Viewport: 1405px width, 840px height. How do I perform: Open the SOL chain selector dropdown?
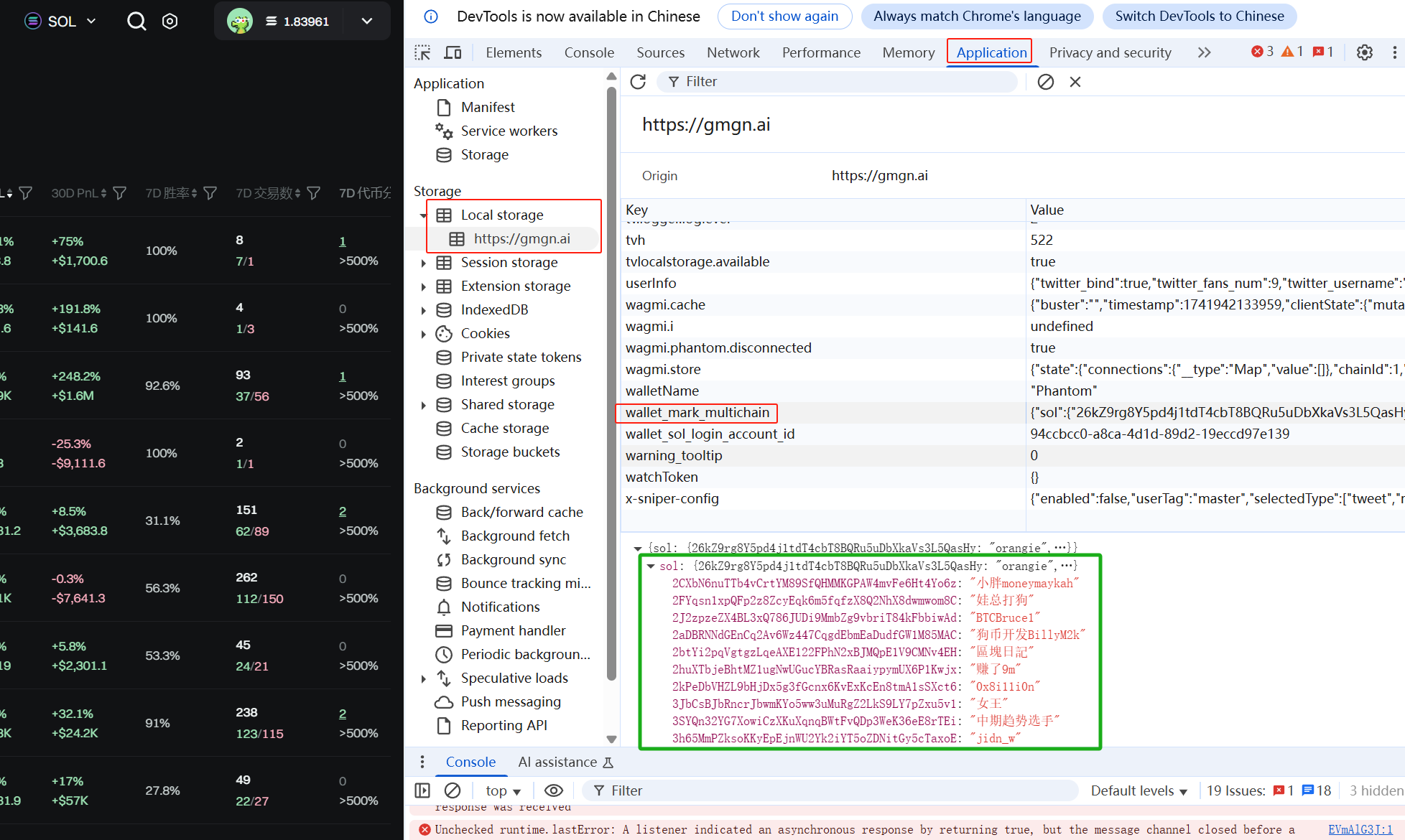pos(60,22)
